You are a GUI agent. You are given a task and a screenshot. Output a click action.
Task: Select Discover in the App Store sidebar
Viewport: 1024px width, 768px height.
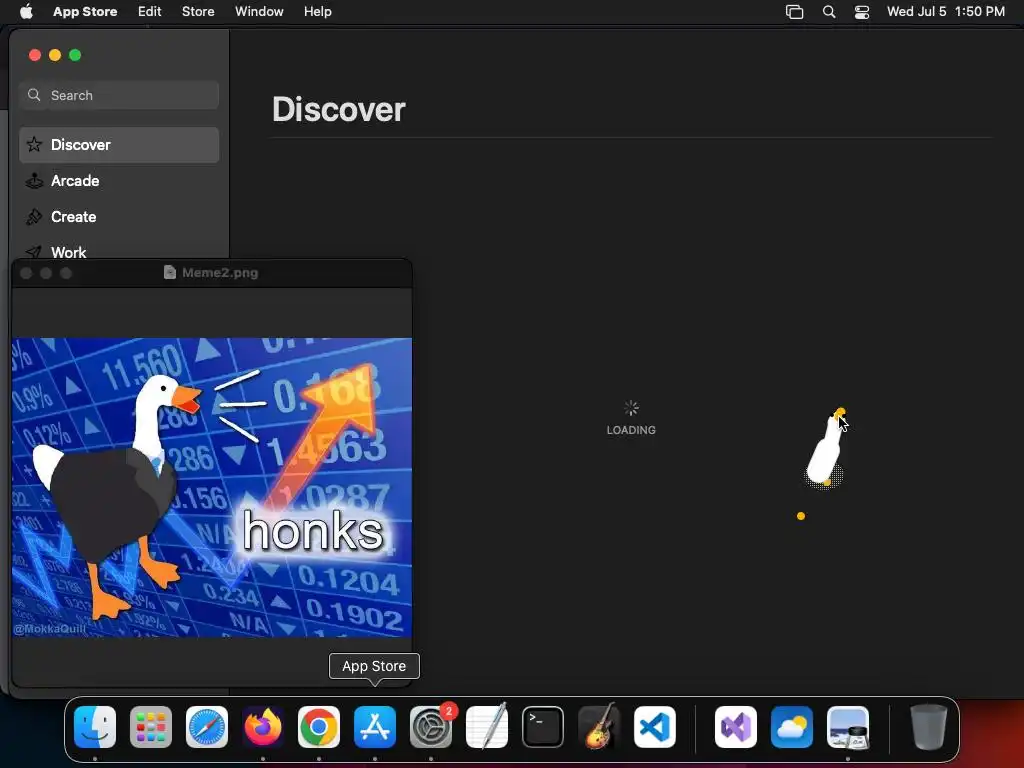click(119, 145)
